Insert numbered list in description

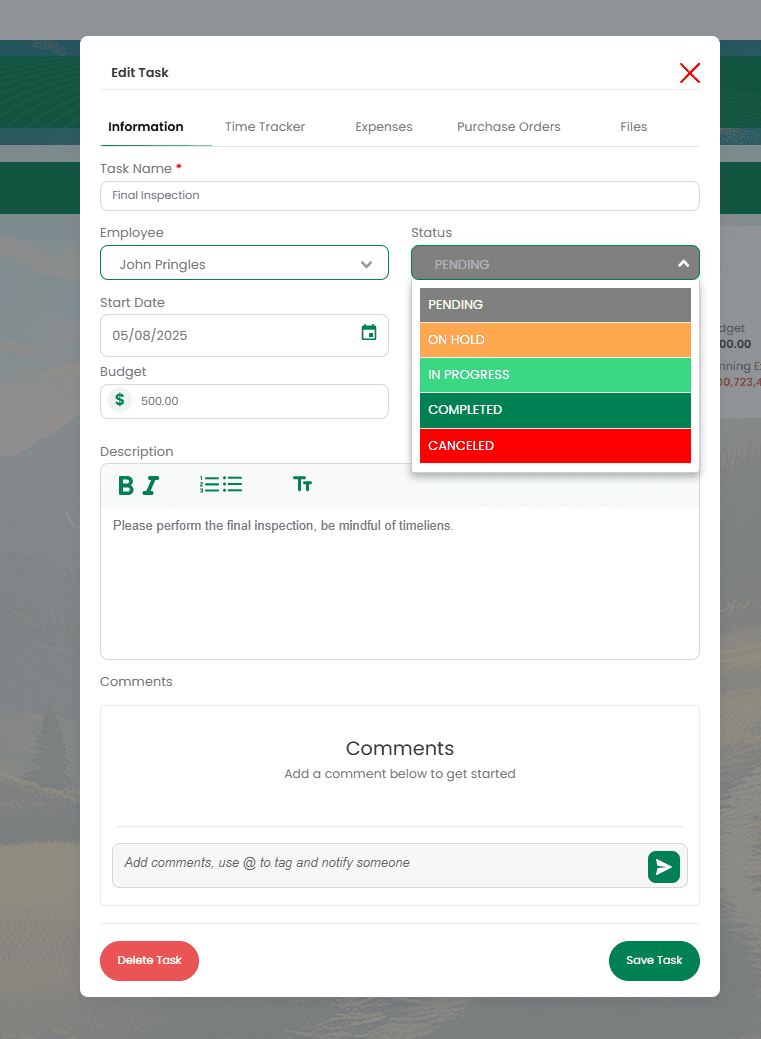tap(209, 485)
